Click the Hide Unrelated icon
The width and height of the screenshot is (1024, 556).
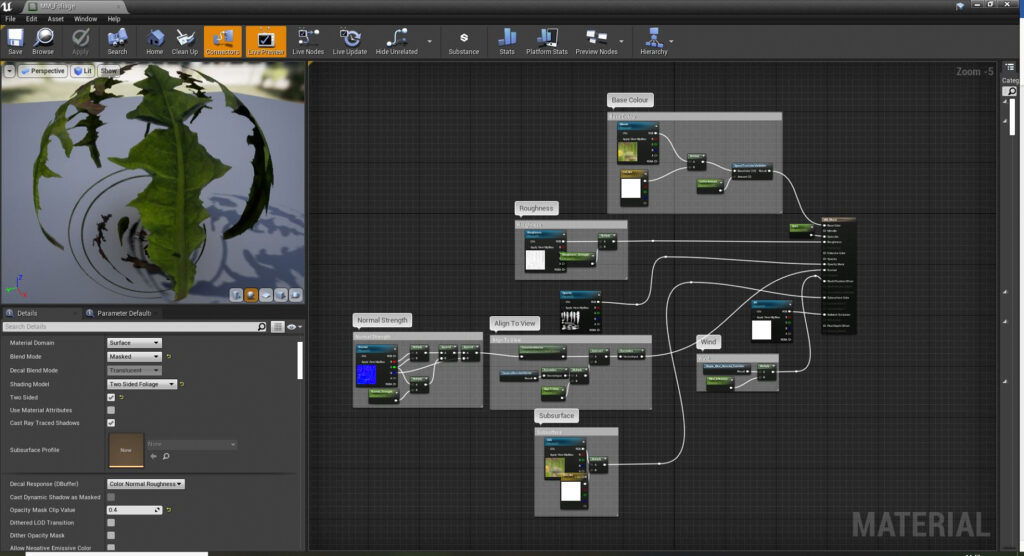pos(396,40)
